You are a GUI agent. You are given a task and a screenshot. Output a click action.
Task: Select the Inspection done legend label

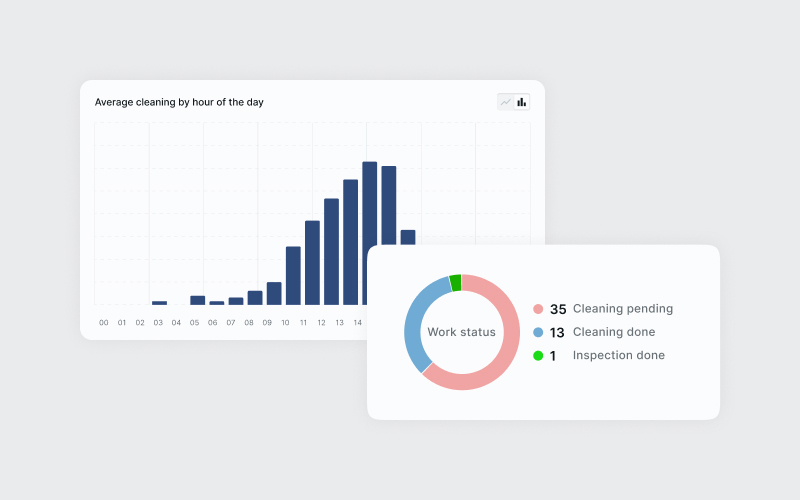point(618,355)
